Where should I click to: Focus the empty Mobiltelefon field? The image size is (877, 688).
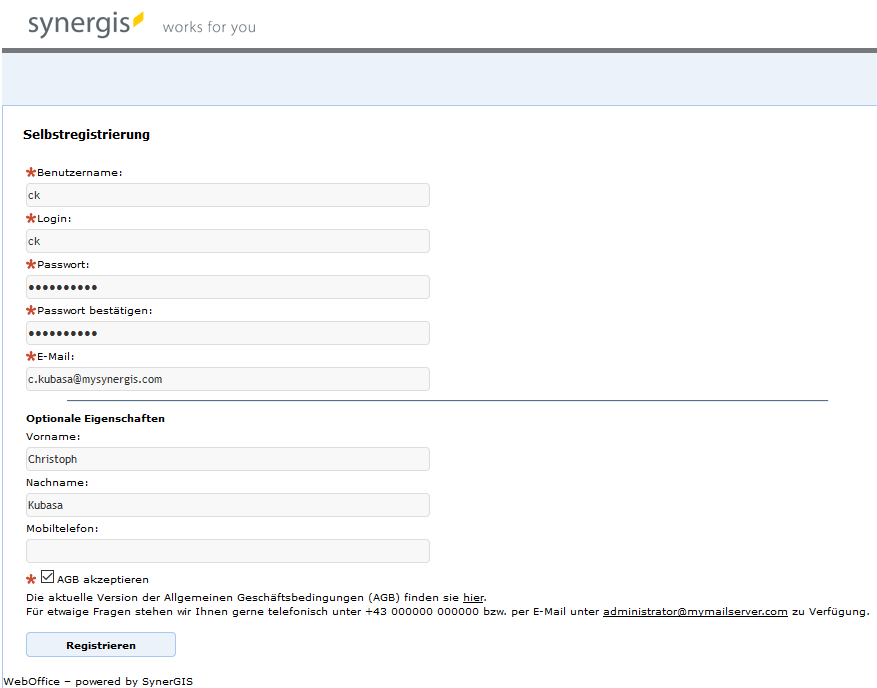click(x=228, y=551)
